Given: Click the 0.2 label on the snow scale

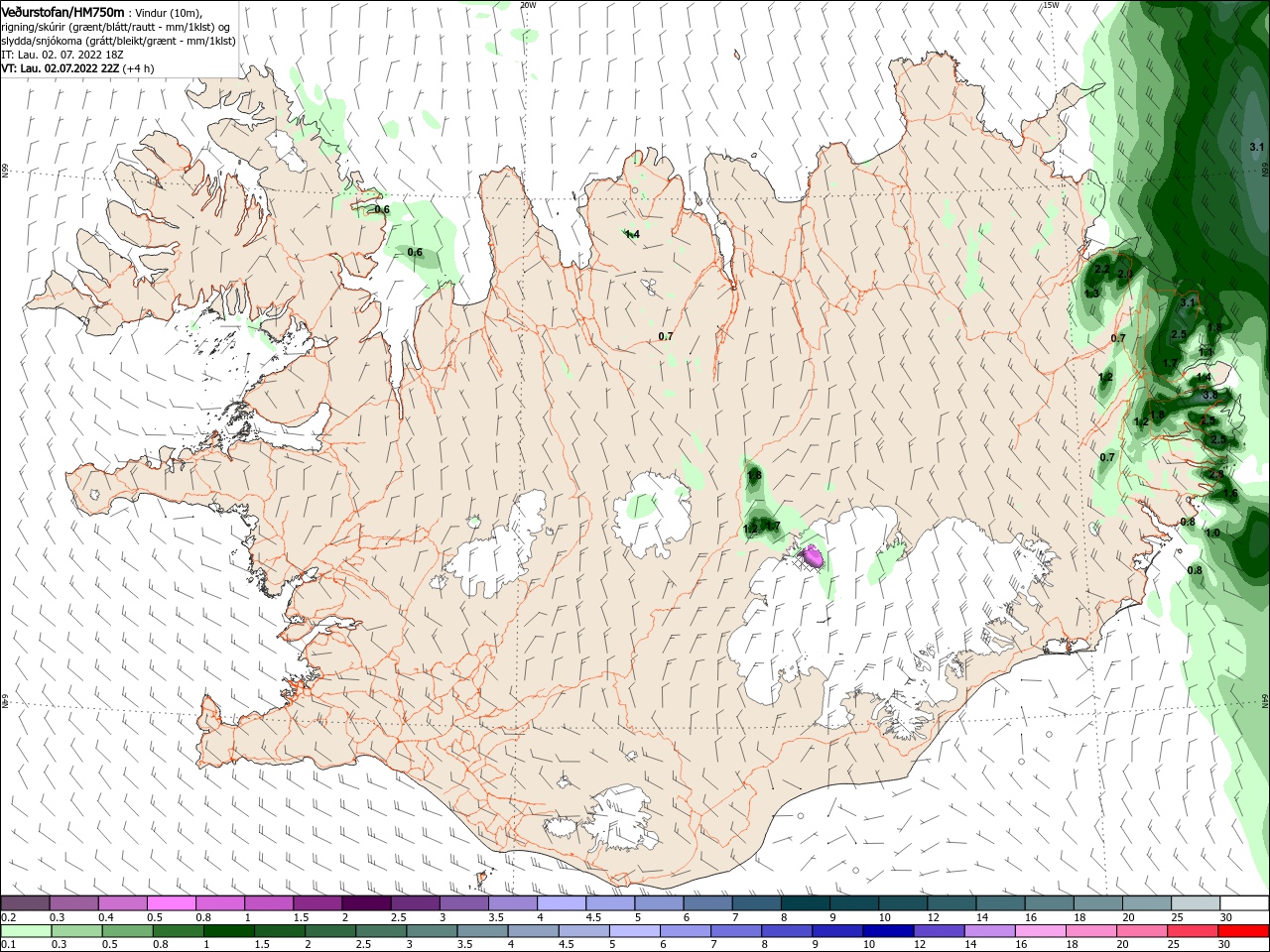Looking at the screenshot, I should (x=8, y=917).
